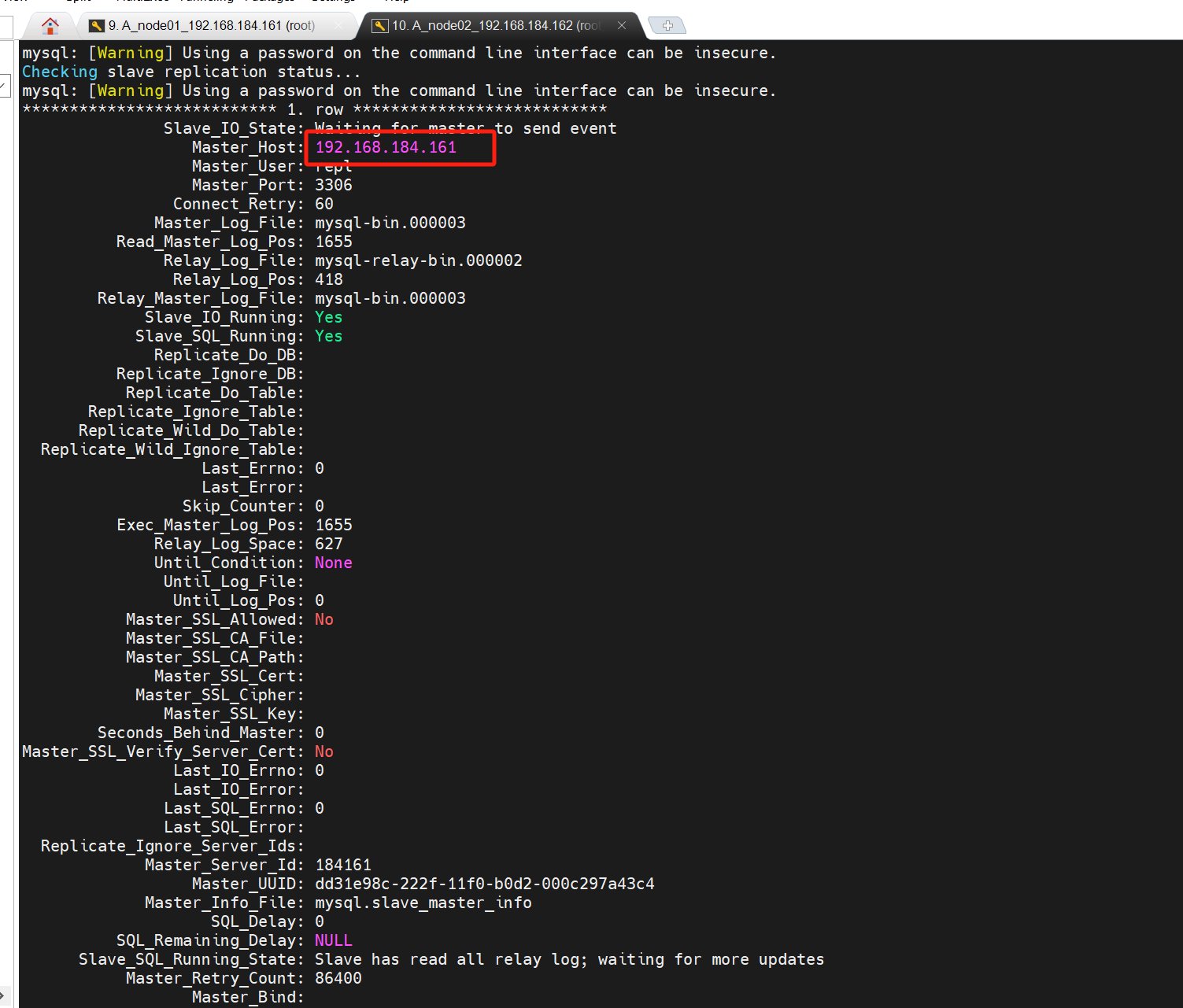The image size is (1183, 1008).
Task: Click the Relay_Log_Space value 627
Action: coord(329,544)
